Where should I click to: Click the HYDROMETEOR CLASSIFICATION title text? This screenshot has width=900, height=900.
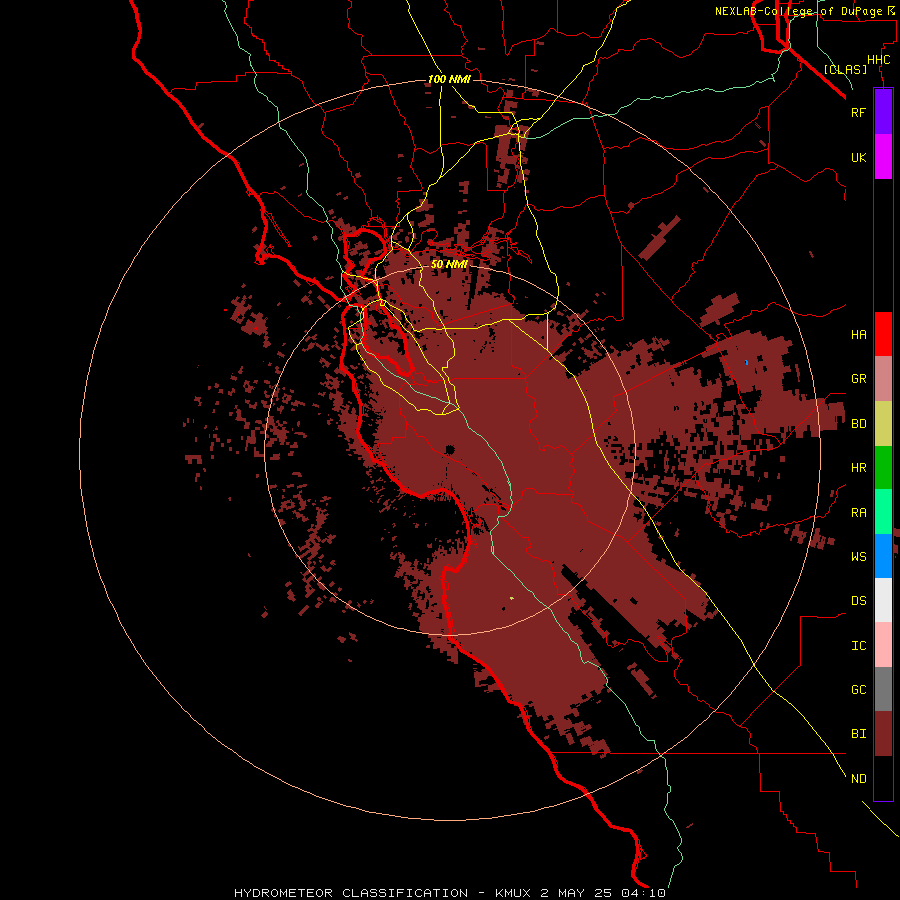pos(351,893)
